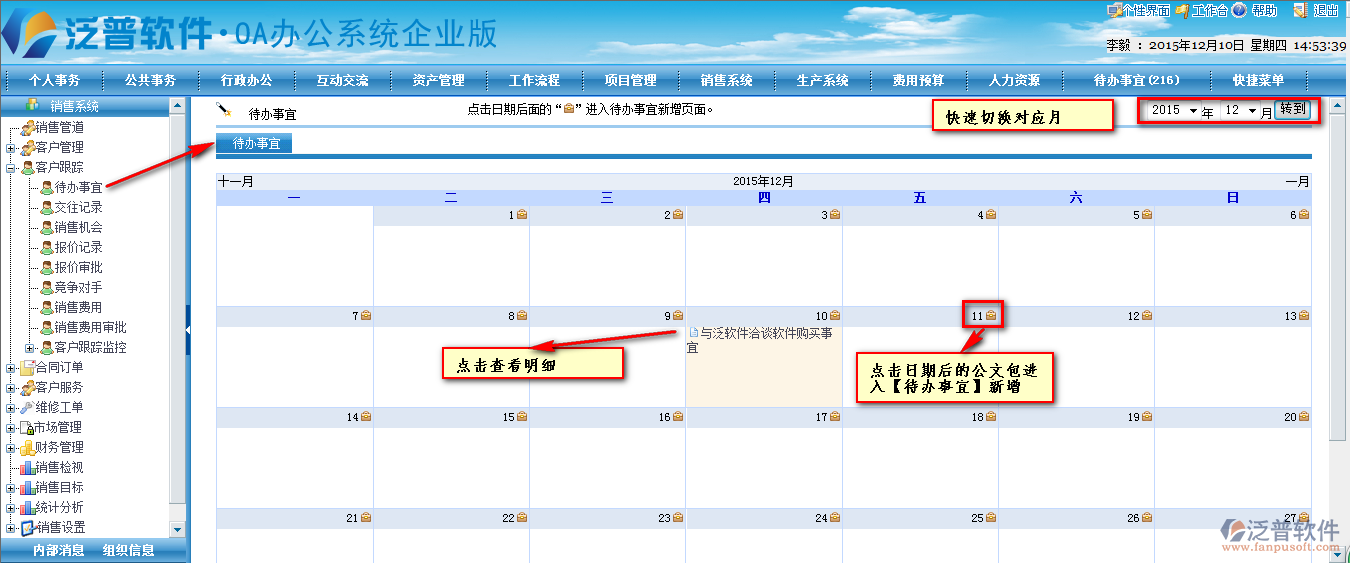Open the 快捷菜单 nav item
This screenshot has width=1350, height=563.
pyautogui.click(x=1258, y=80)
